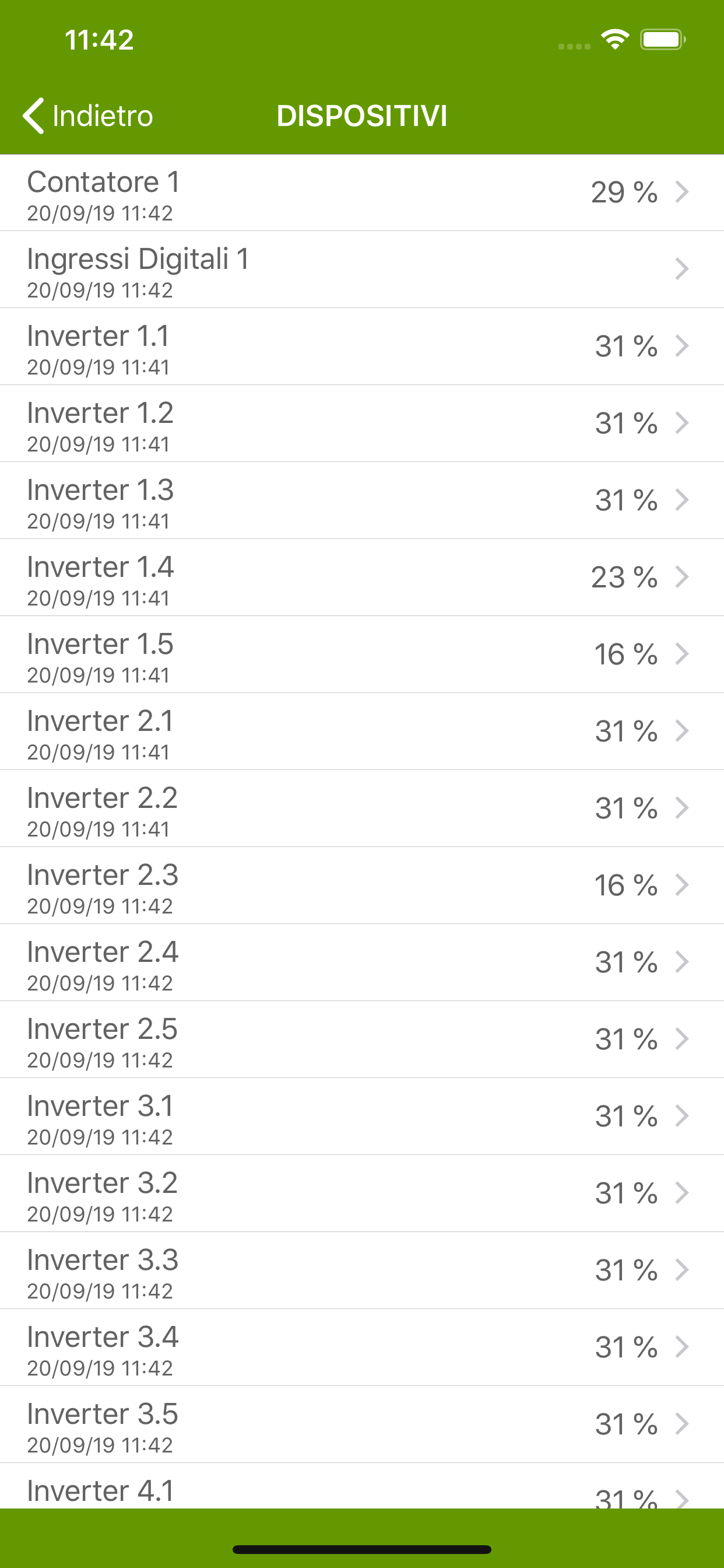Open Inverter 1.3 device entry
This screenshot has height=1568, width=724.
362,500
